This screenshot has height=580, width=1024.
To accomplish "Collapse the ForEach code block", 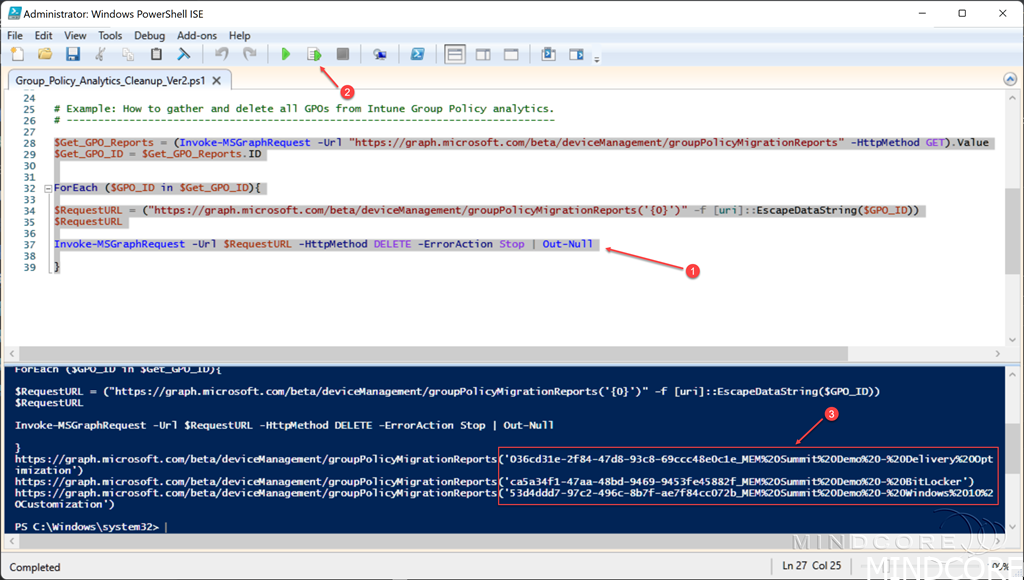I will pyautogui.click(x=47, y=188).
